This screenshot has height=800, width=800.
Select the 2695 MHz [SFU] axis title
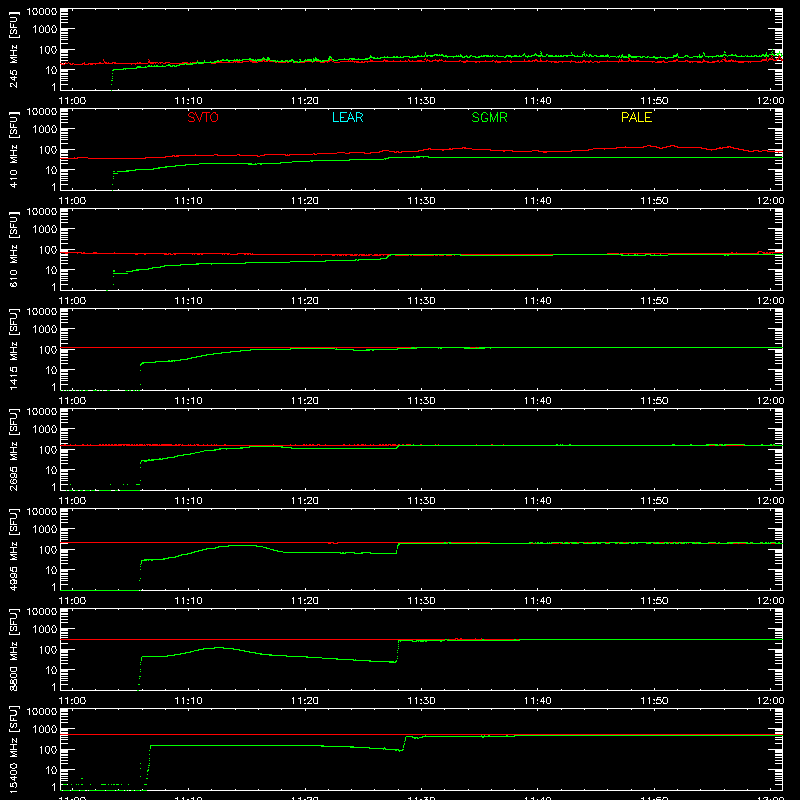[13, 449]
